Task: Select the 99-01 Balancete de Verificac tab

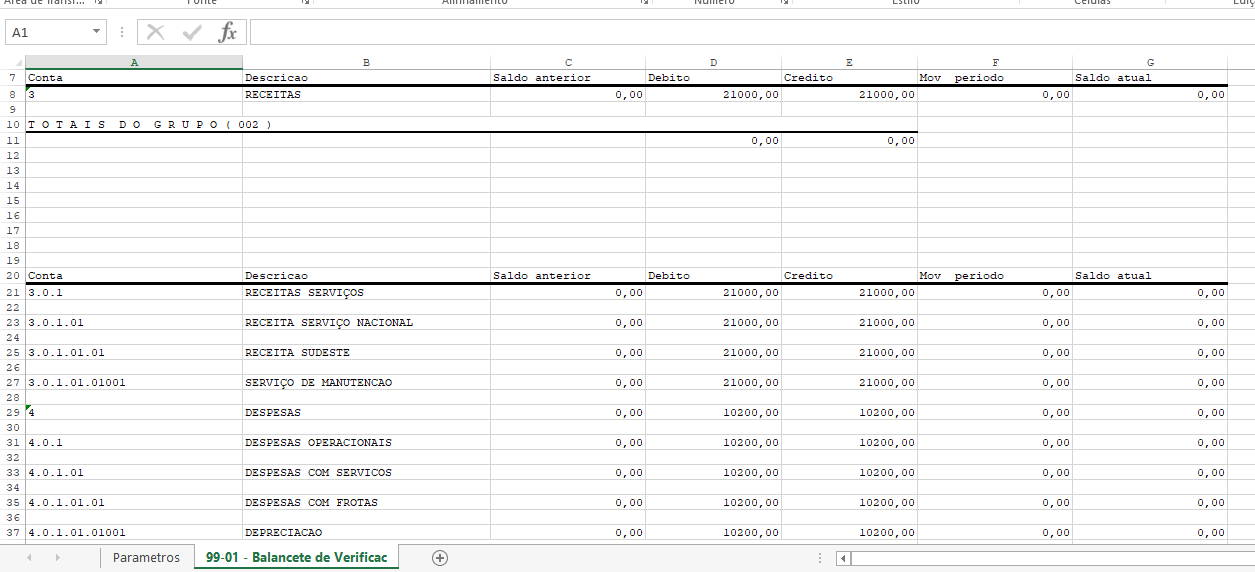Action: point(296,558)
